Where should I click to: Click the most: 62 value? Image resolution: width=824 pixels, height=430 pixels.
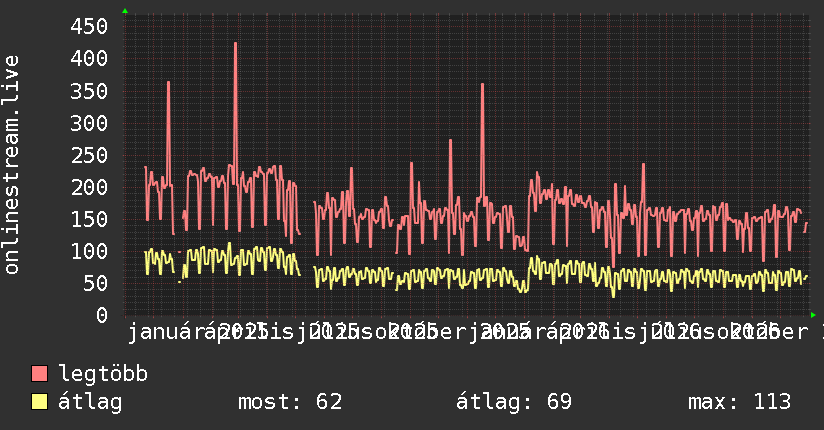[x=290, y=402]
